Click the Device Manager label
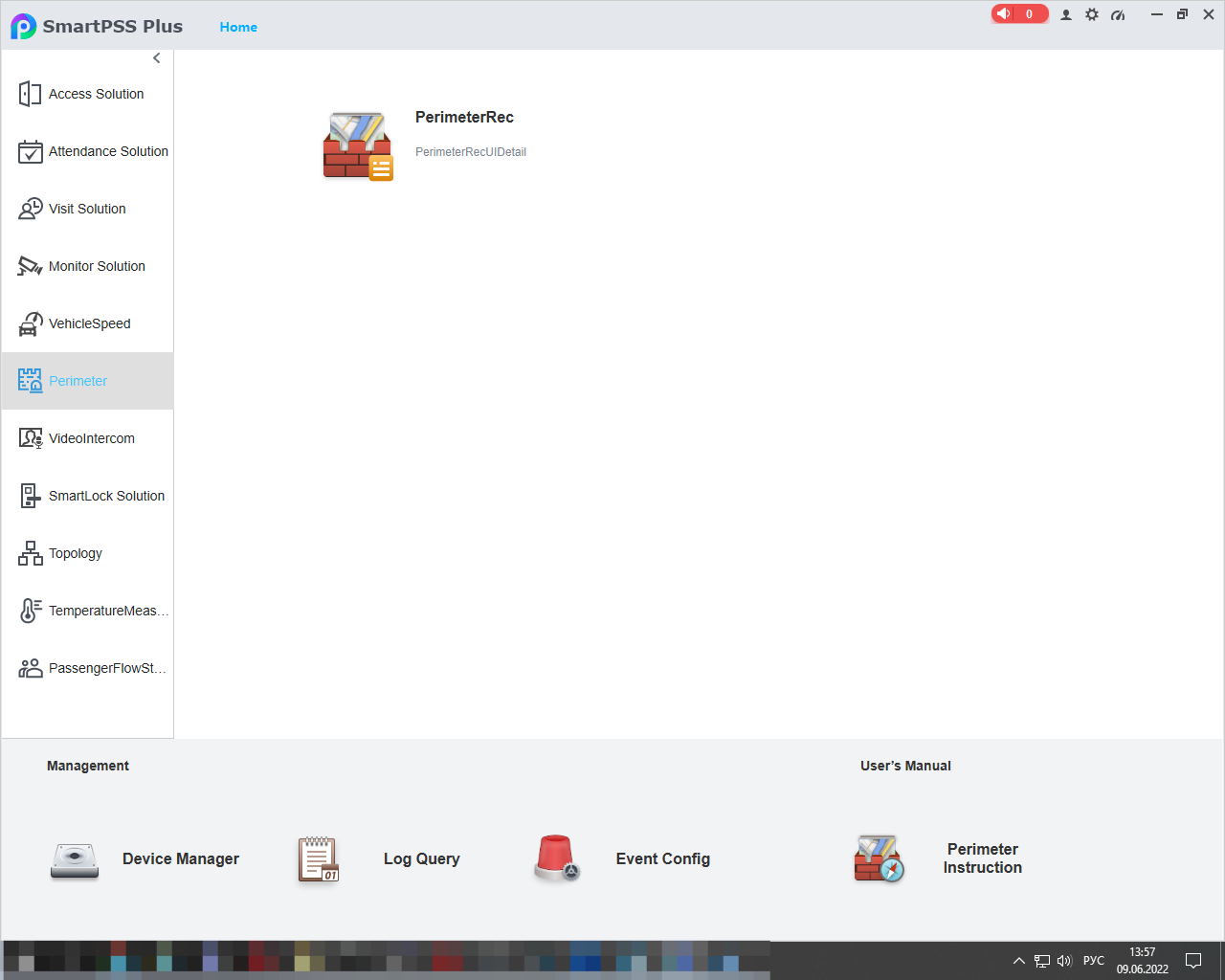The image size is (1225, 980). pos(181,859)
